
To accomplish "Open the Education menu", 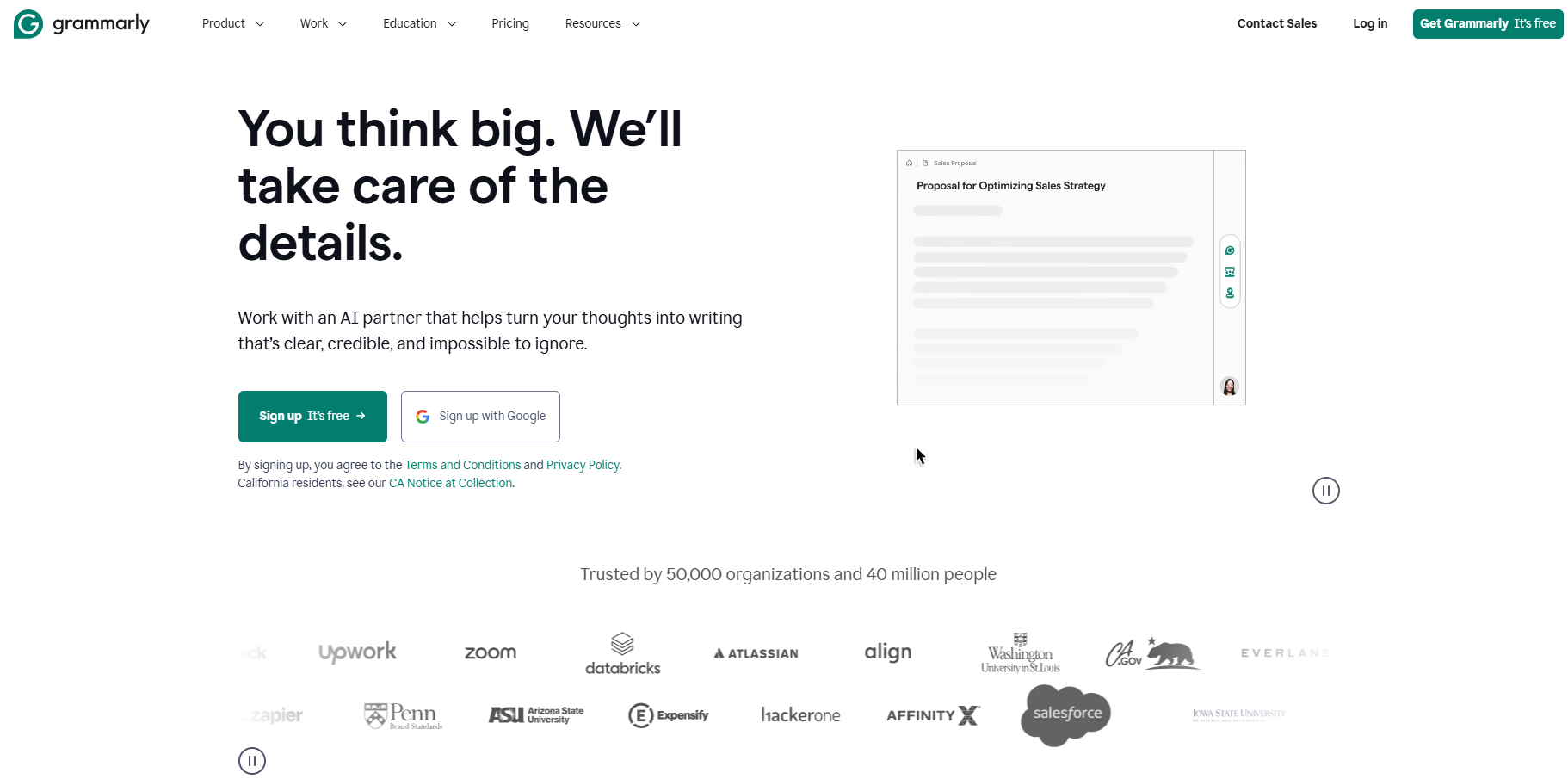I will coord(419,24).
